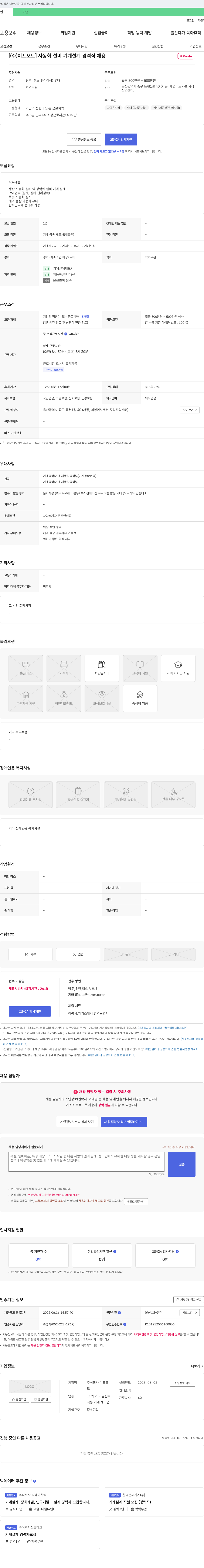Jump to the 복리후생 section tab
The height and width of the screenshot is (1568, 204).
(x=120, y=46)
